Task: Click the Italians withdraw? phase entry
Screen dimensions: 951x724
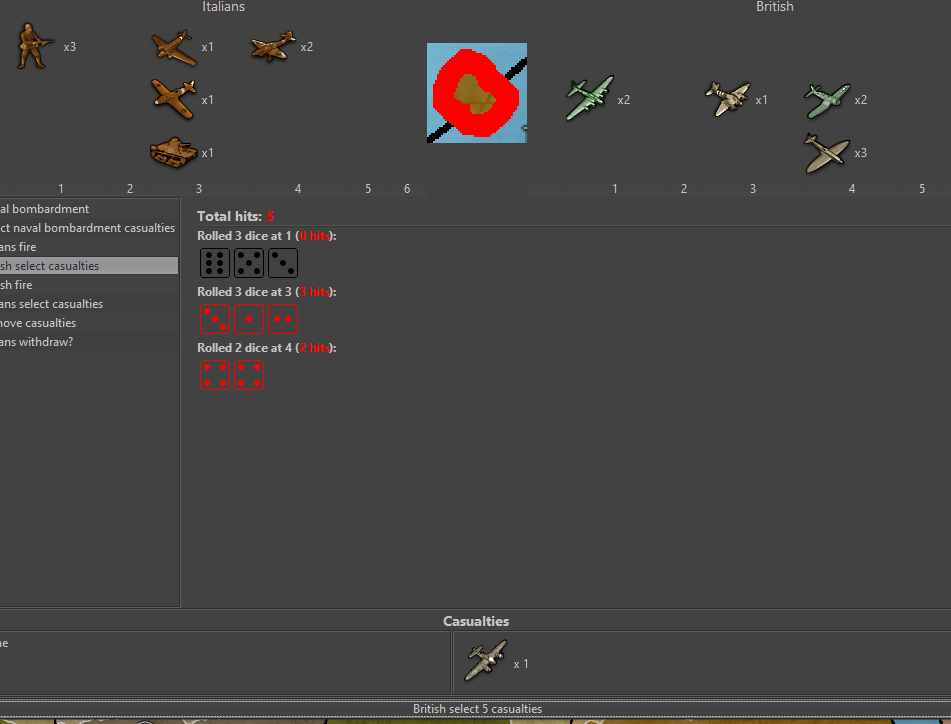Action: (x=60, y=341)
